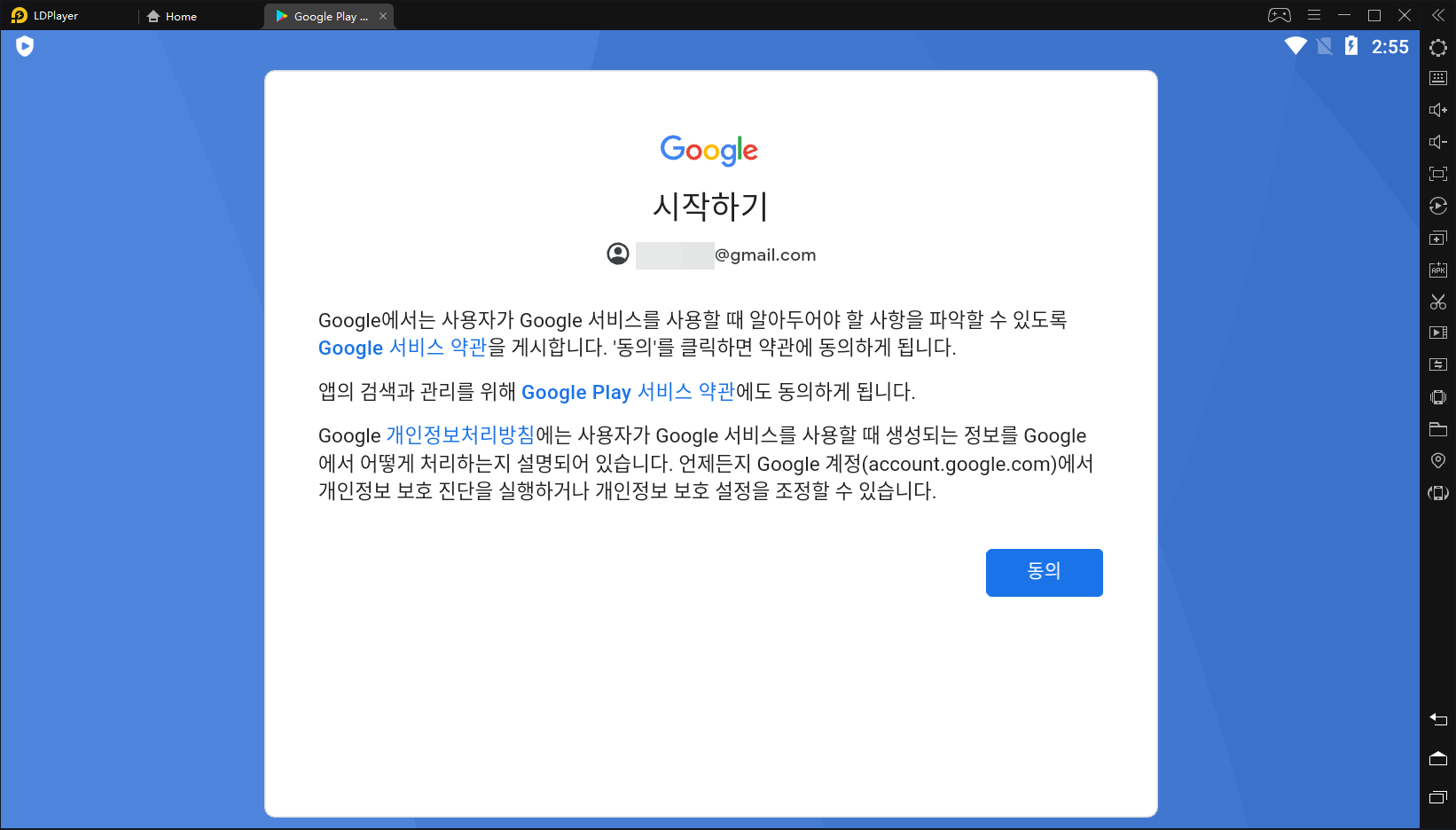Click the 시작하기 heading

point(710,207)
